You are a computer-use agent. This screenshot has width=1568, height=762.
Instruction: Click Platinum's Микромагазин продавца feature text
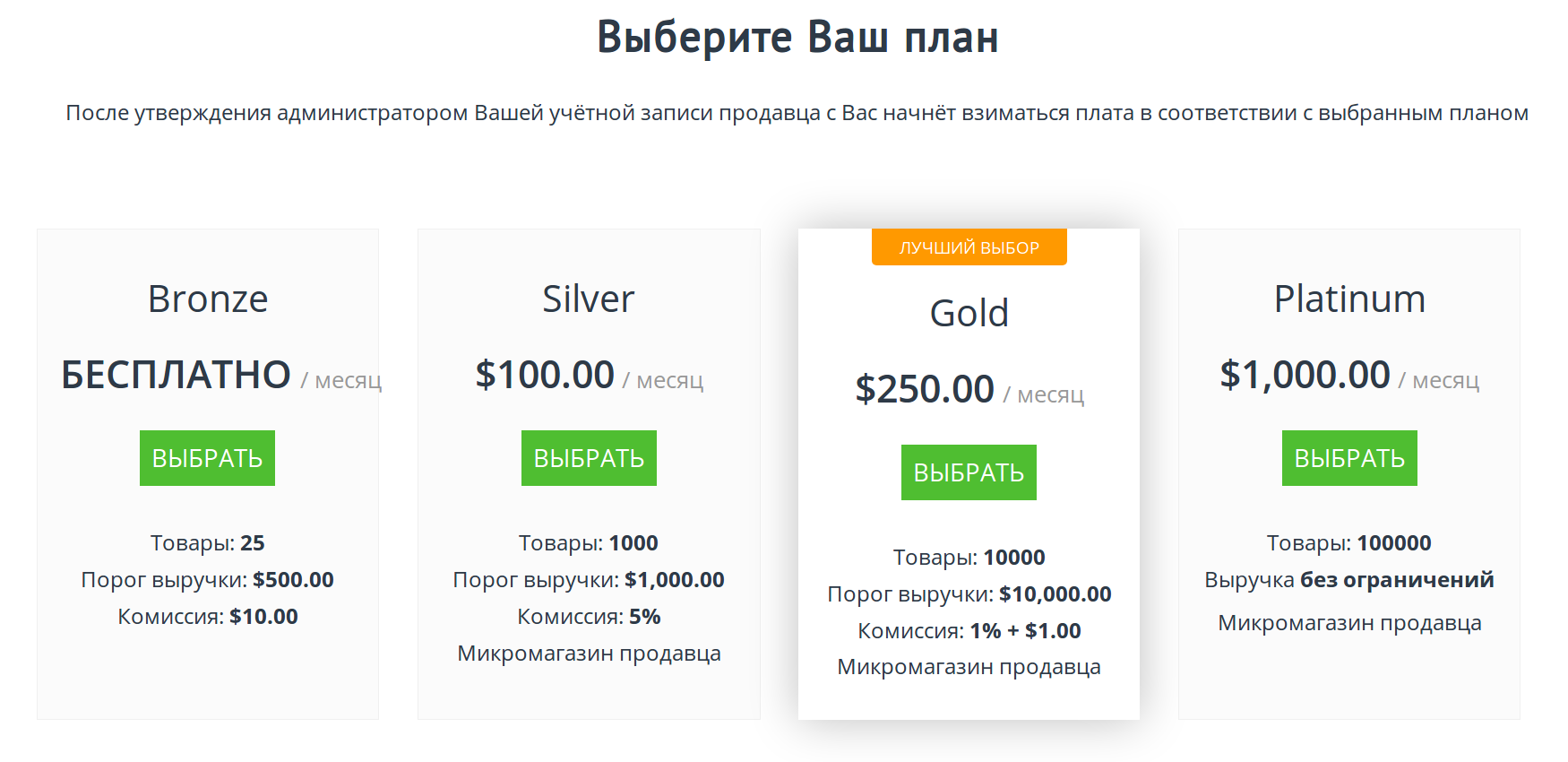point(1349,623)
